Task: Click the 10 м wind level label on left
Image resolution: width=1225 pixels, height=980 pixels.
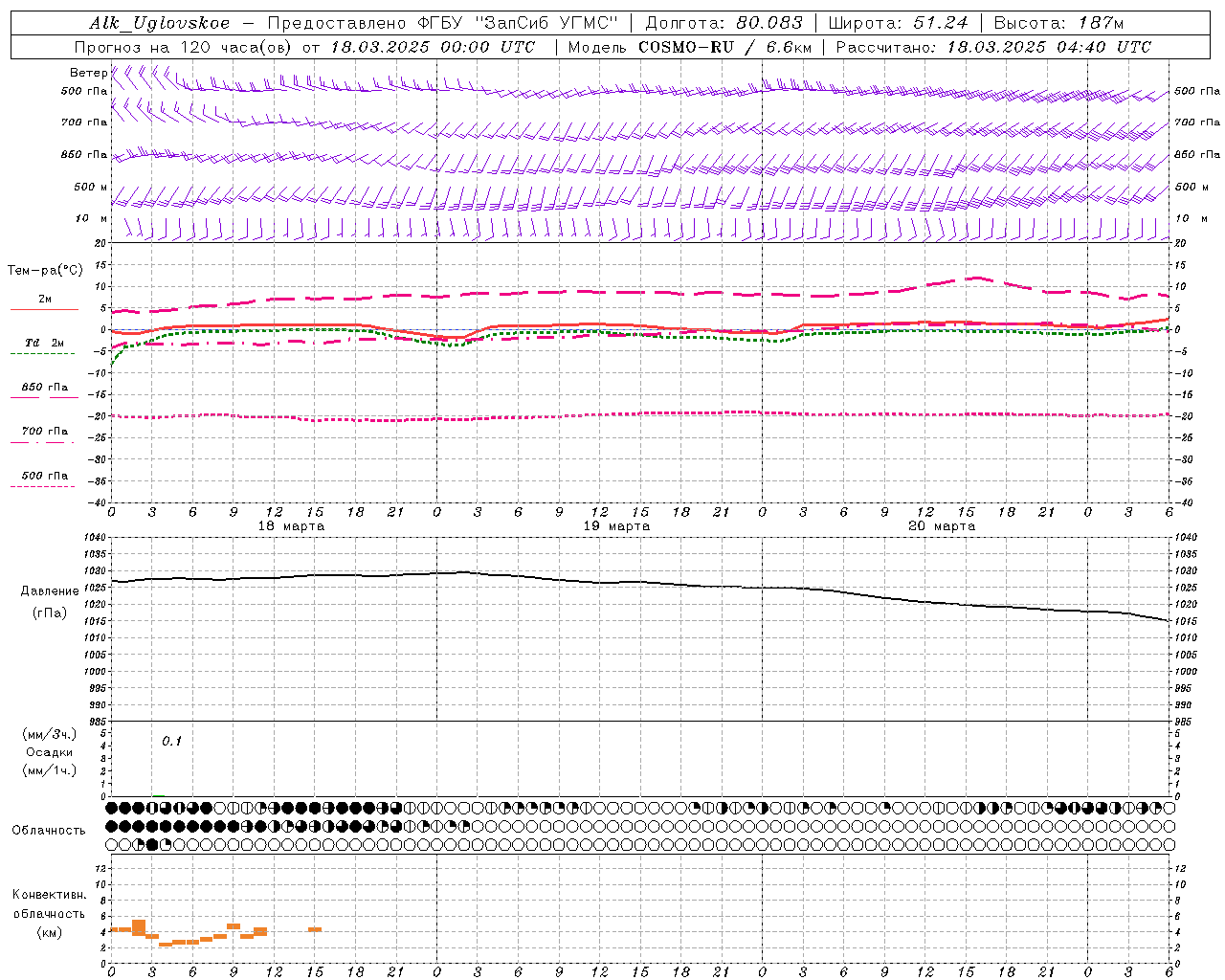Action: 91,218
